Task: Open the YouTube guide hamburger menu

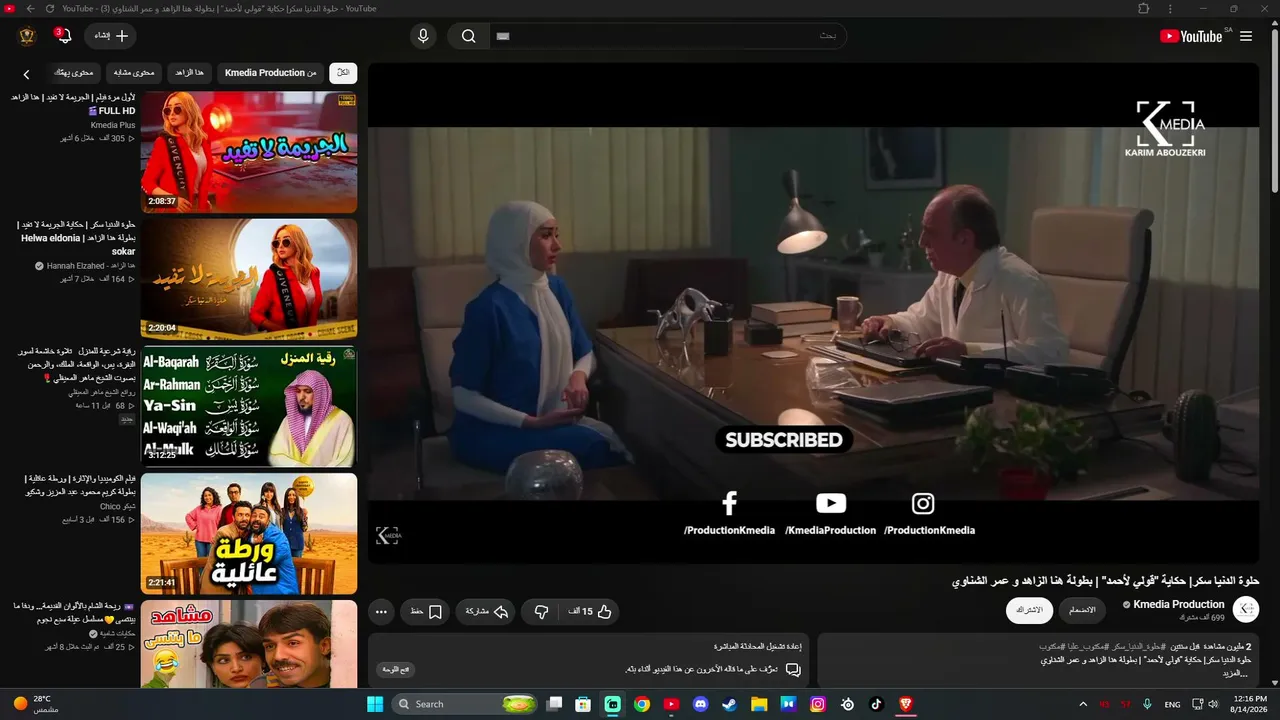Action: pyautogui.click(x=1246, y=36)
